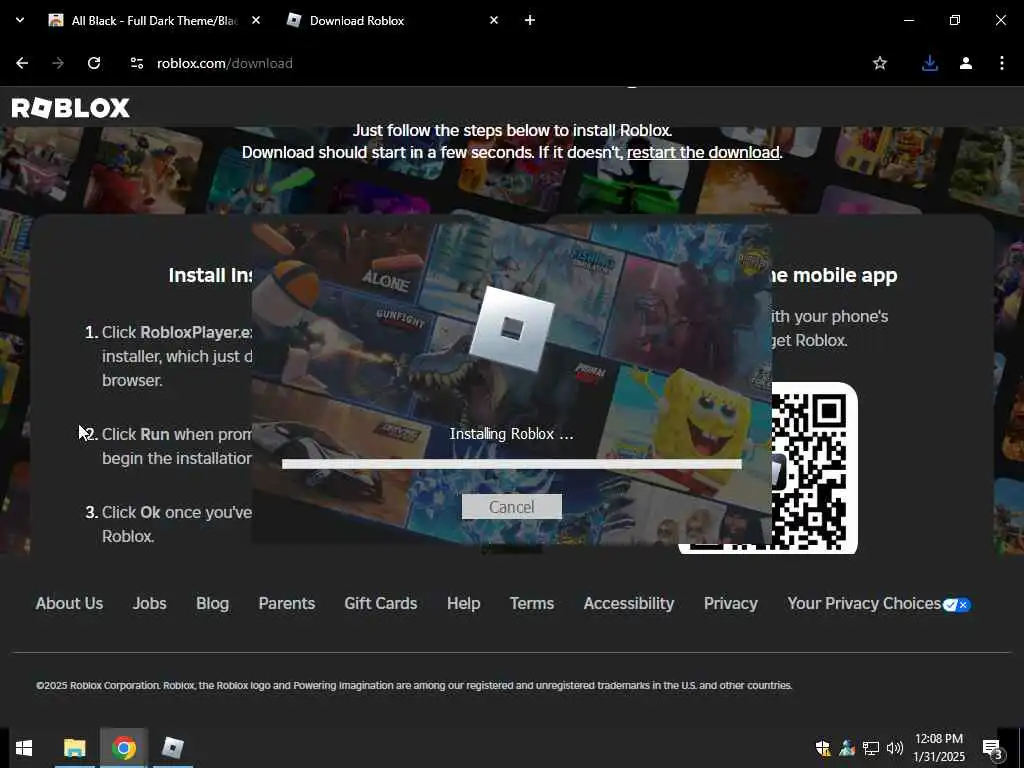The image size is (1024, 768).
Task: Click Chrome icon in taskbar
Action: click(x=123, y=748)
